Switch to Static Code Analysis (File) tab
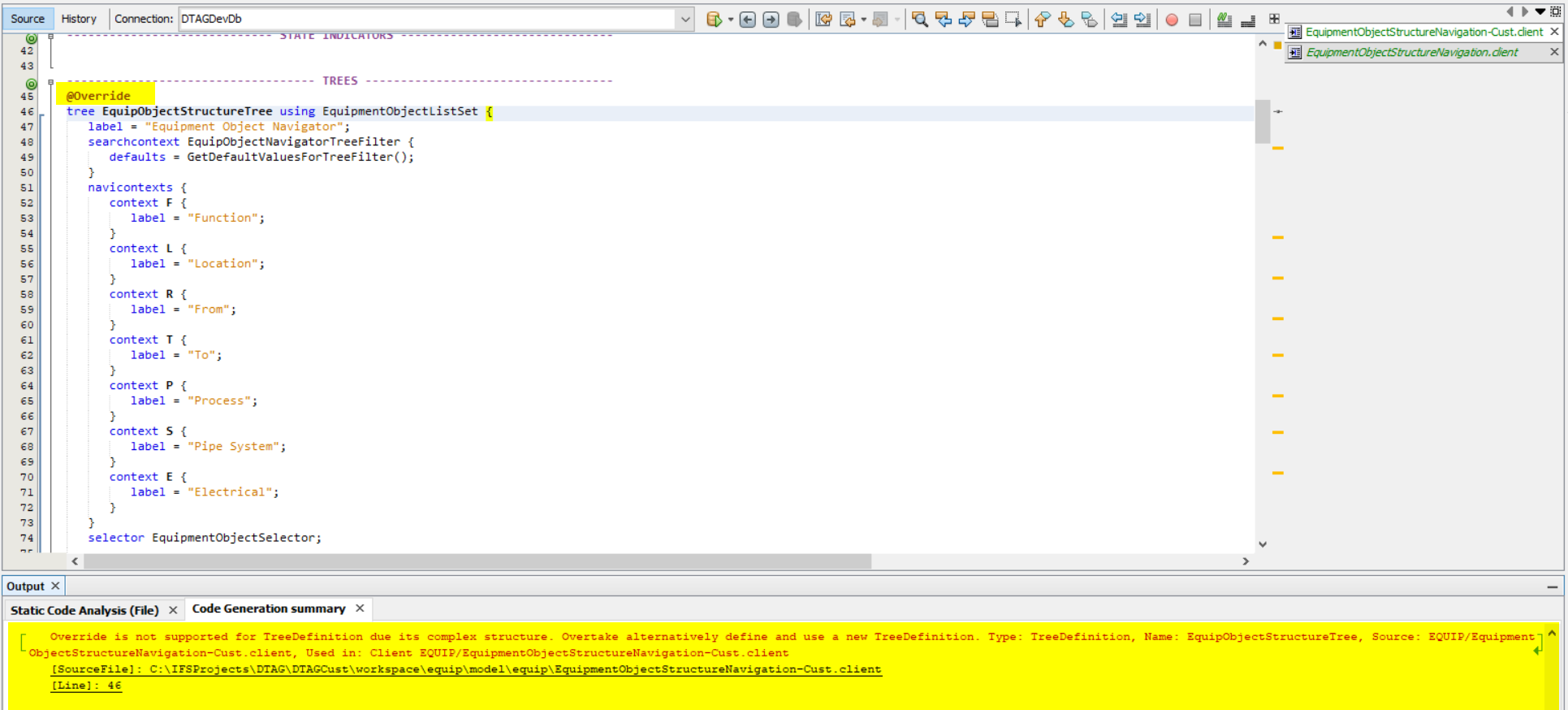Screen dimensions: 1568x710 tap(84, 610)
